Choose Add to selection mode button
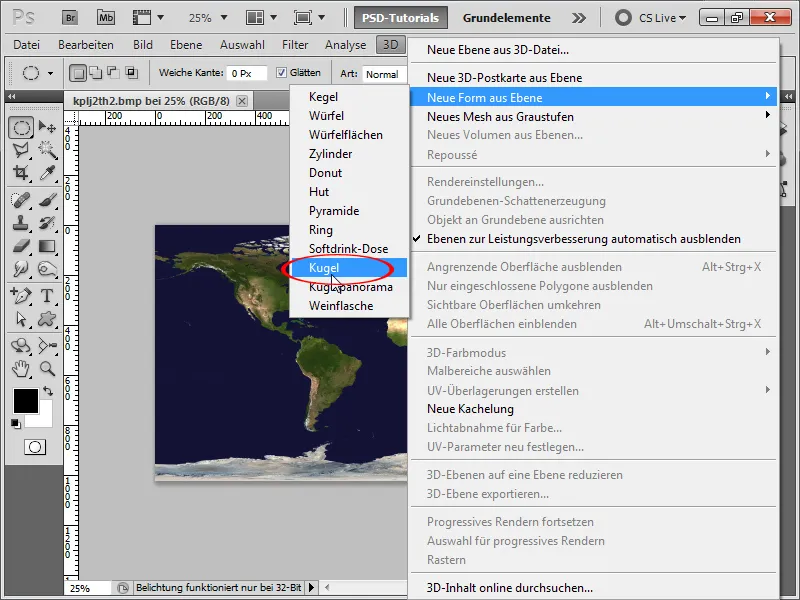This screenshot has height=600, width=800. tap(95, 73)
